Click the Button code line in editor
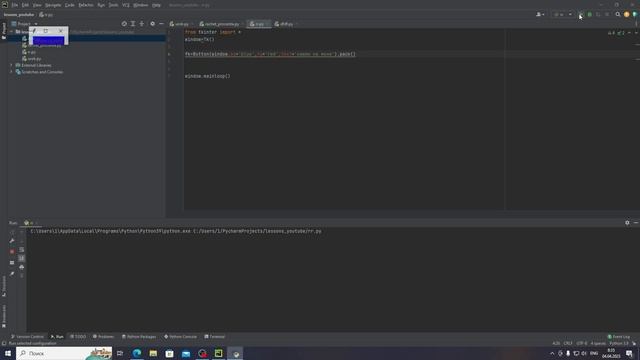The height and width of the screenshot is (360, 640). (x=270, y=54)
